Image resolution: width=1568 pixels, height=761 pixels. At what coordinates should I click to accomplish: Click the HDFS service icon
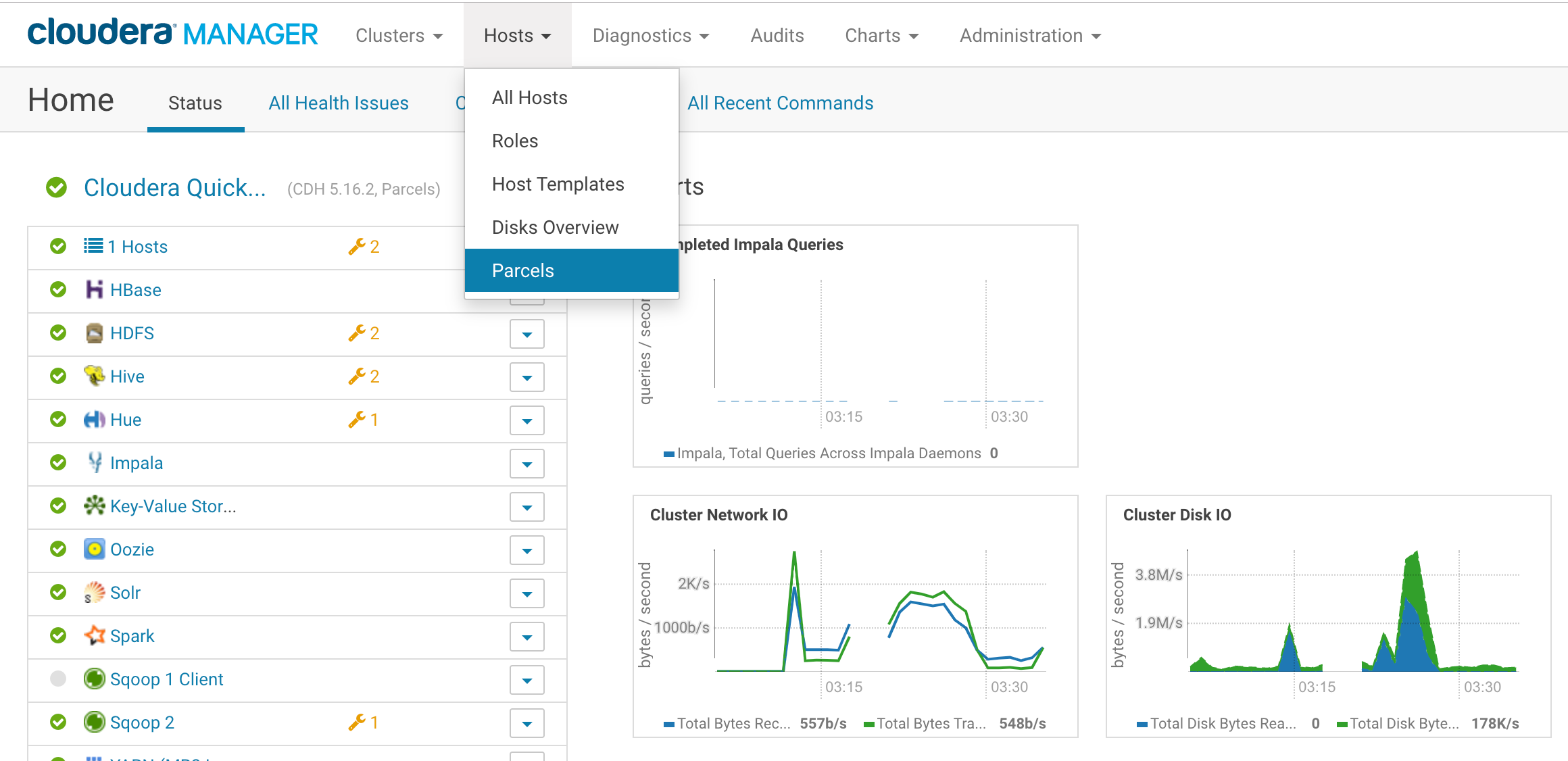click(x=94, y=333)
